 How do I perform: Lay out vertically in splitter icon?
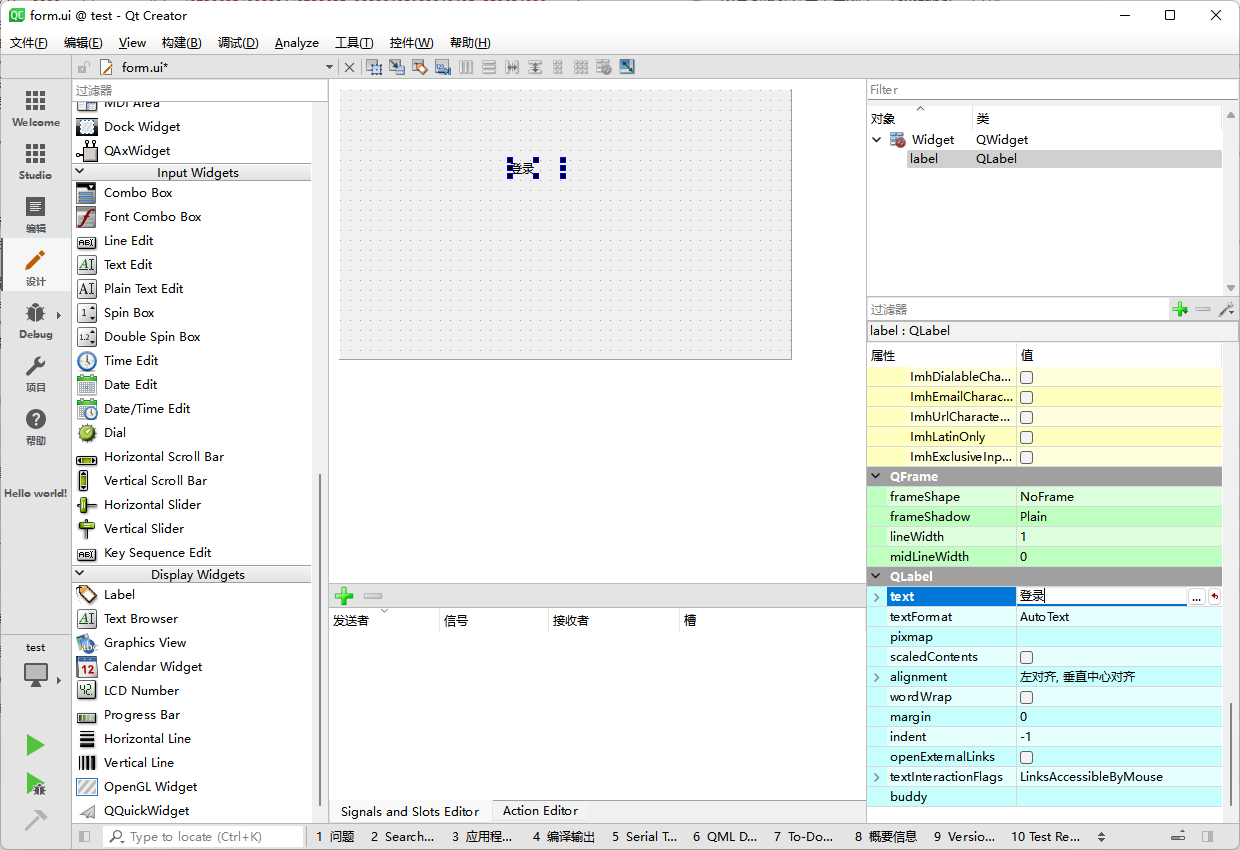pyautogui.click(x=535, y=67)
